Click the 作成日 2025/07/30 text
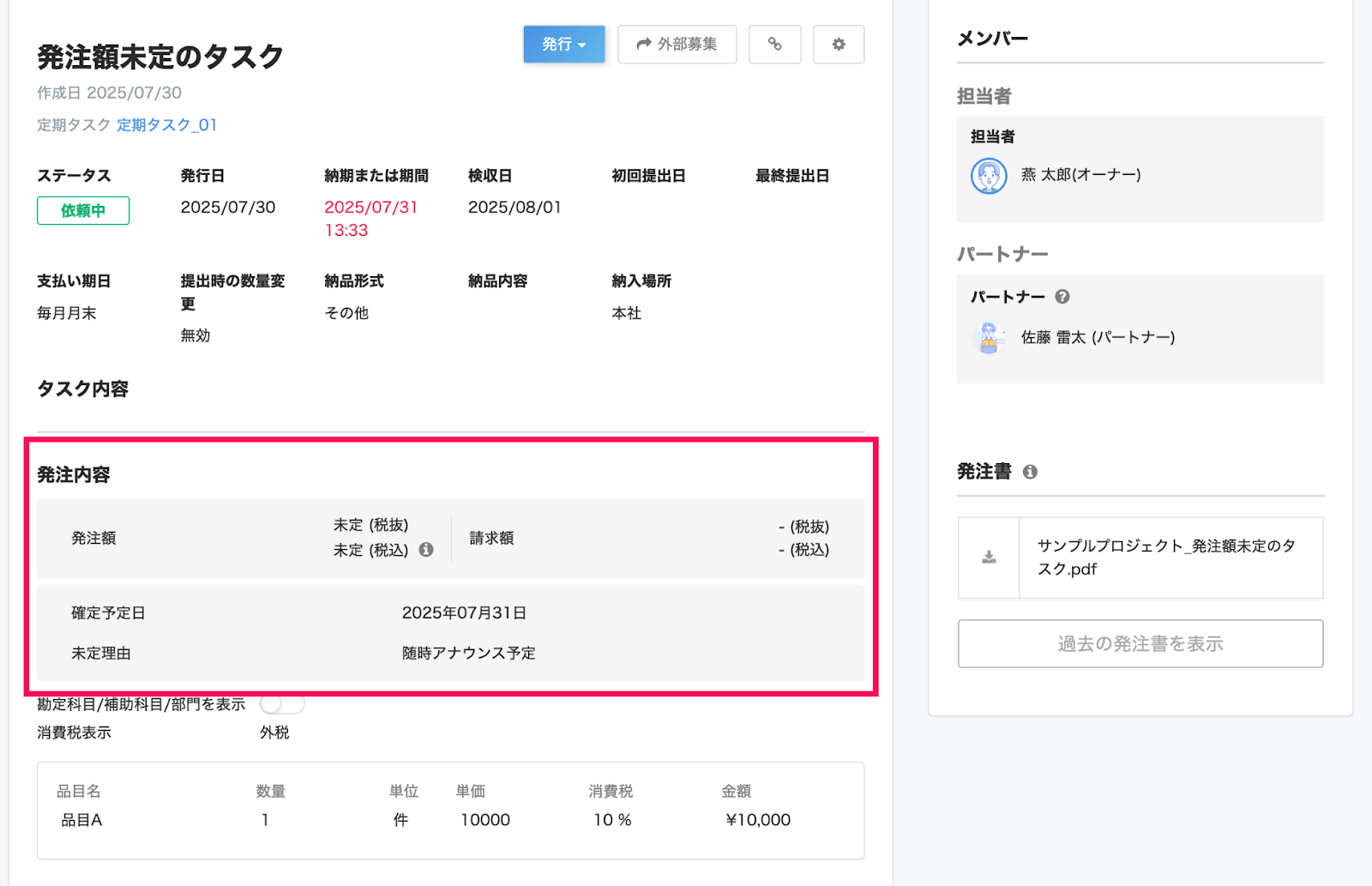 [109, 93]
